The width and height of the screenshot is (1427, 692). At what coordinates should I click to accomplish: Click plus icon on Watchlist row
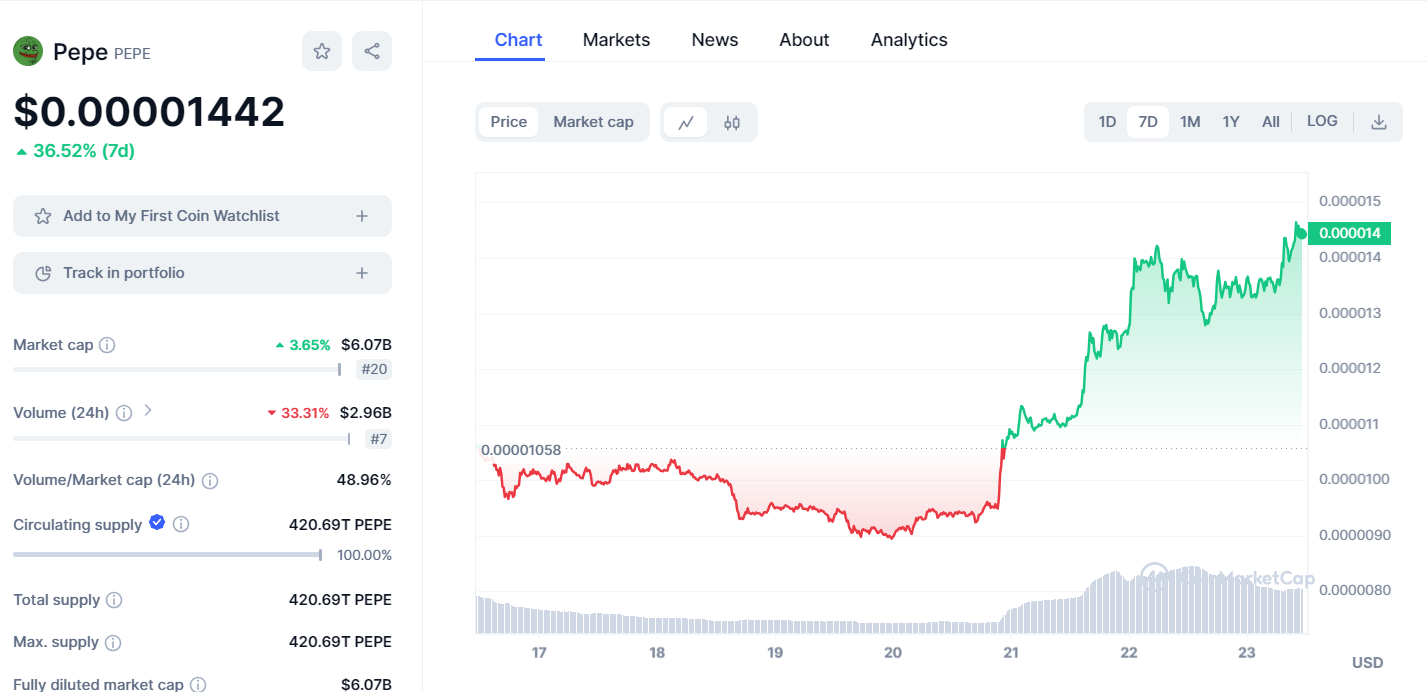362,216
